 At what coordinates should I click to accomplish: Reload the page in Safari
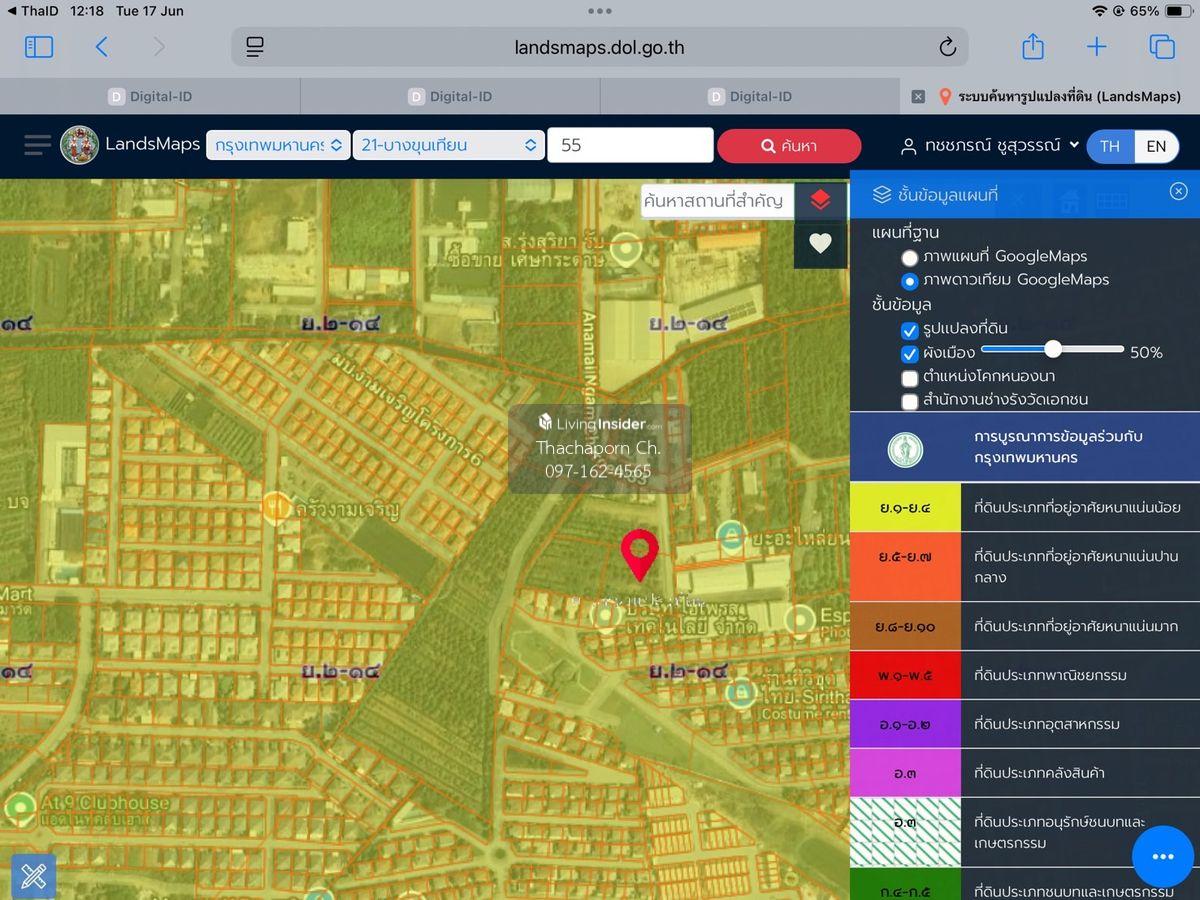pyautogui.click(x=947, y=47)
